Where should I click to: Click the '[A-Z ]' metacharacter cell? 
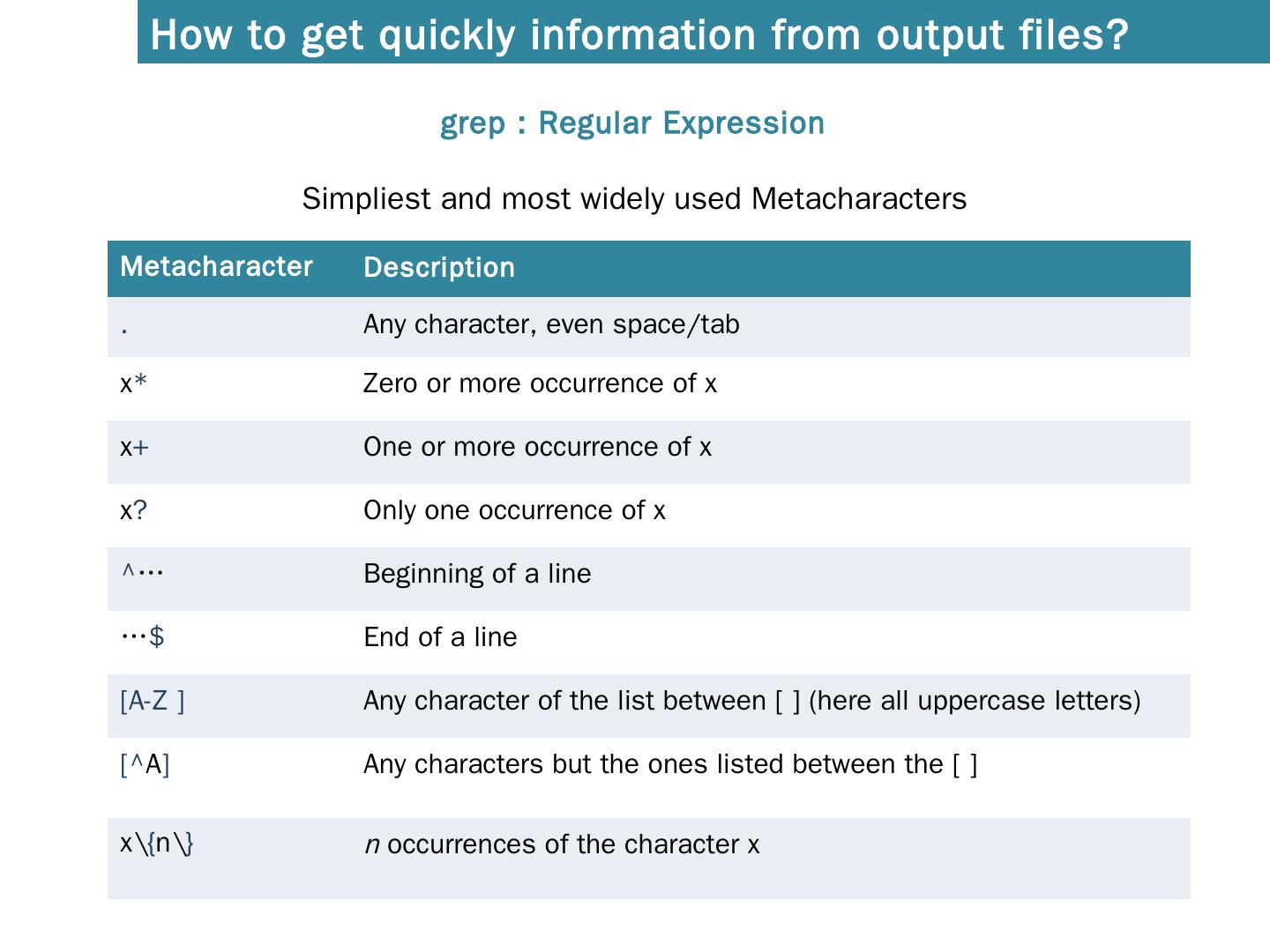tap(153, 701)
